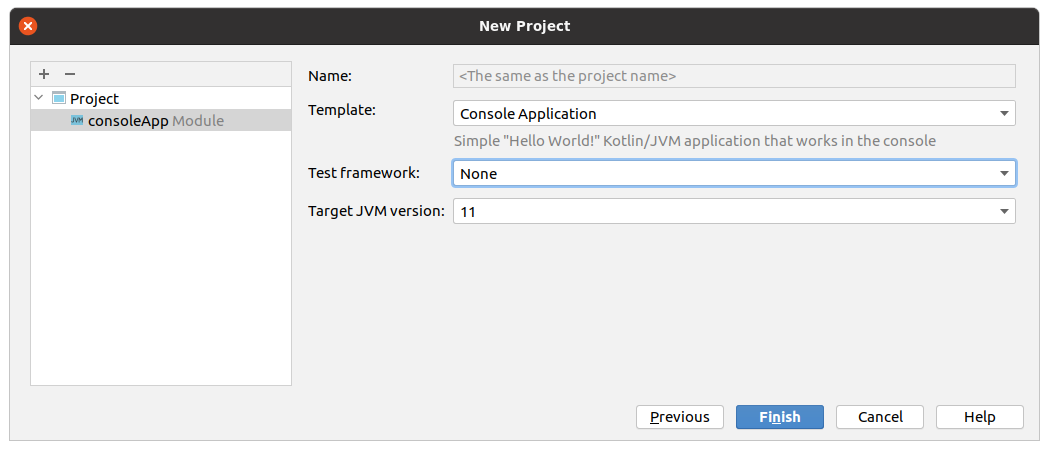Viewport: 1049px width, 450px height.
Task: Click the Hello World template description text
Action: [x=694, y=141]
